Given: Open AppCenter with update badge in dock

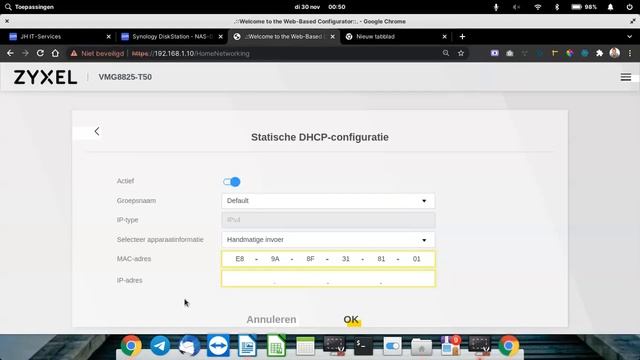Looking at the screenshot, I should [451, 346].
